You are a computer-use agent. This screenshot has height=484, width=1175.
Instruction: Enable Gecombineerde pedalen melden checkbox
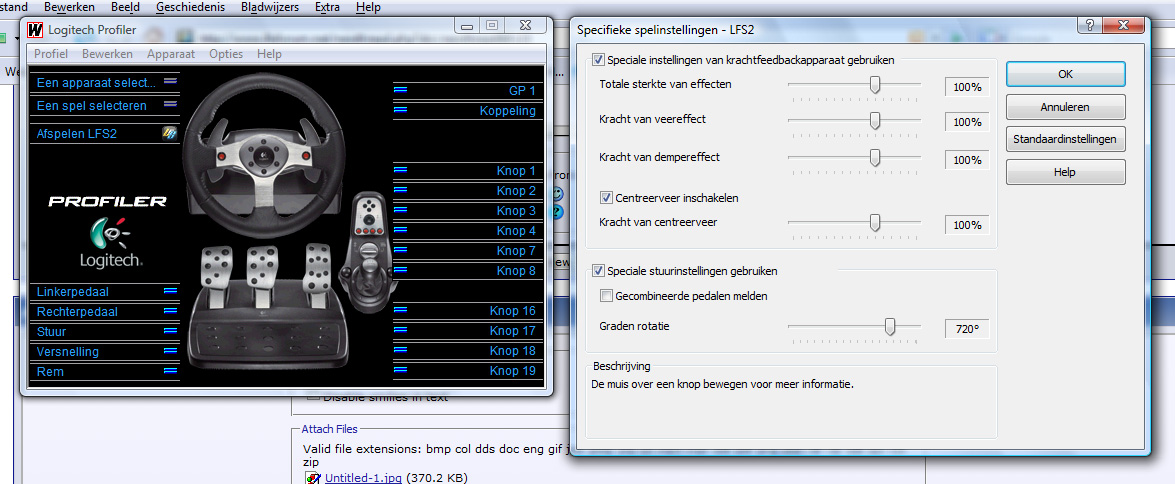coord(606,296)
